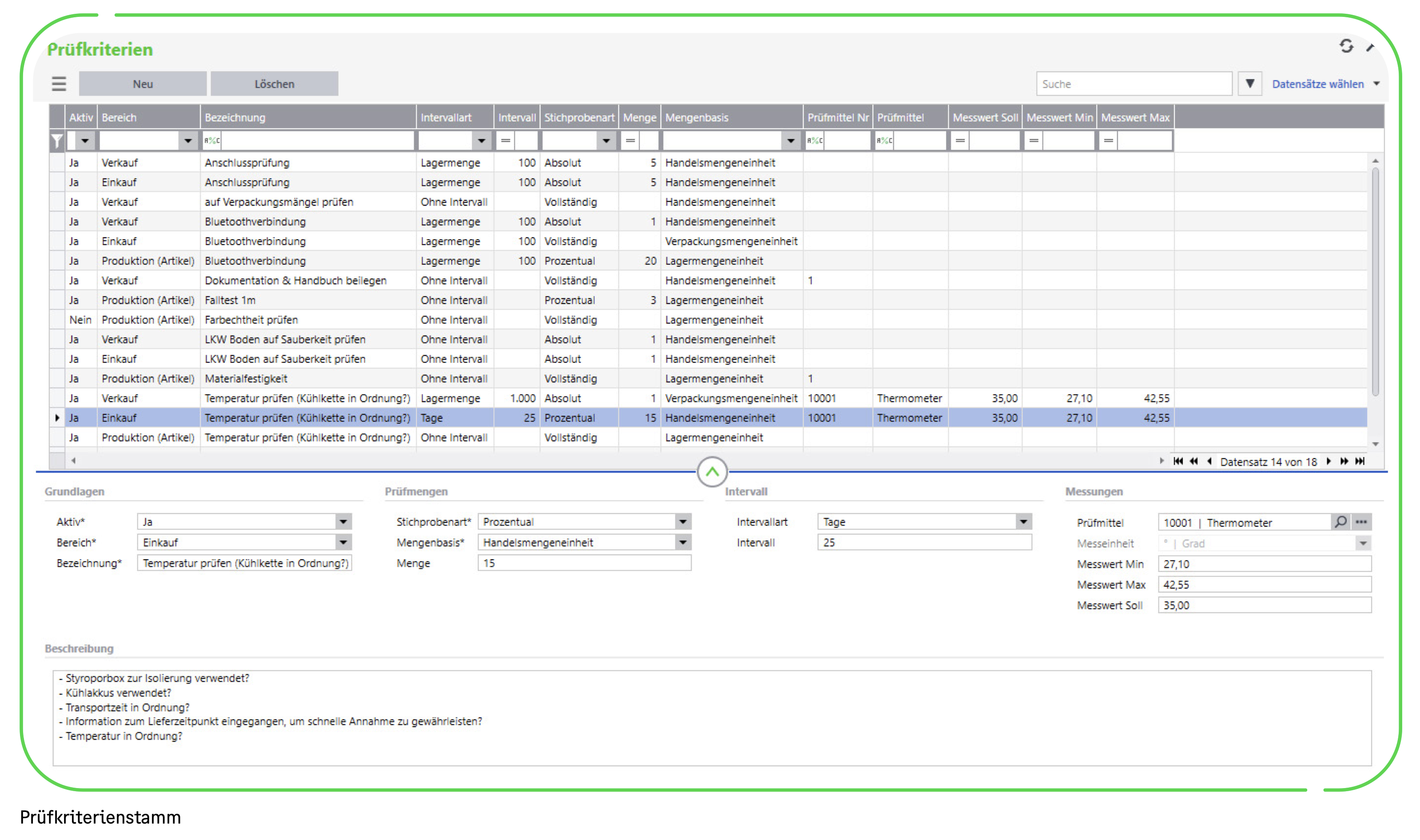Open the hamburger menu icon

pos(59,84)
